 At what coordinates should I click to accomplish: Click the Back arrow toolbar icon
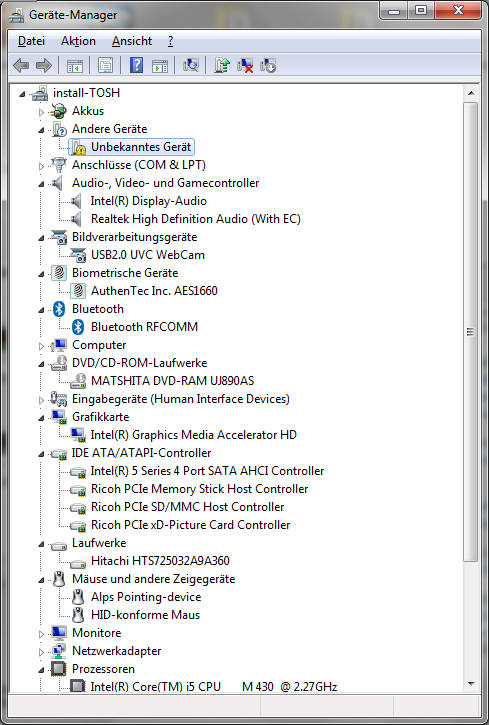21,66
